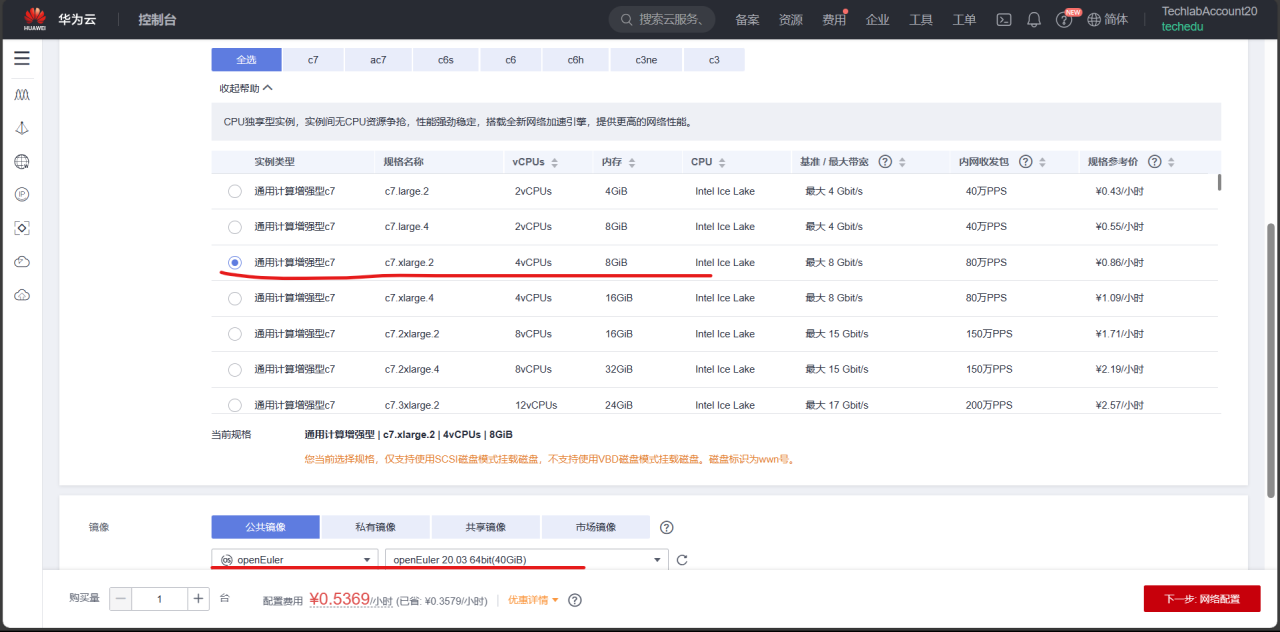1280x632 pixels.
Task: Switch to the c6s flavor filter tab
Action: tap(445, 59)
